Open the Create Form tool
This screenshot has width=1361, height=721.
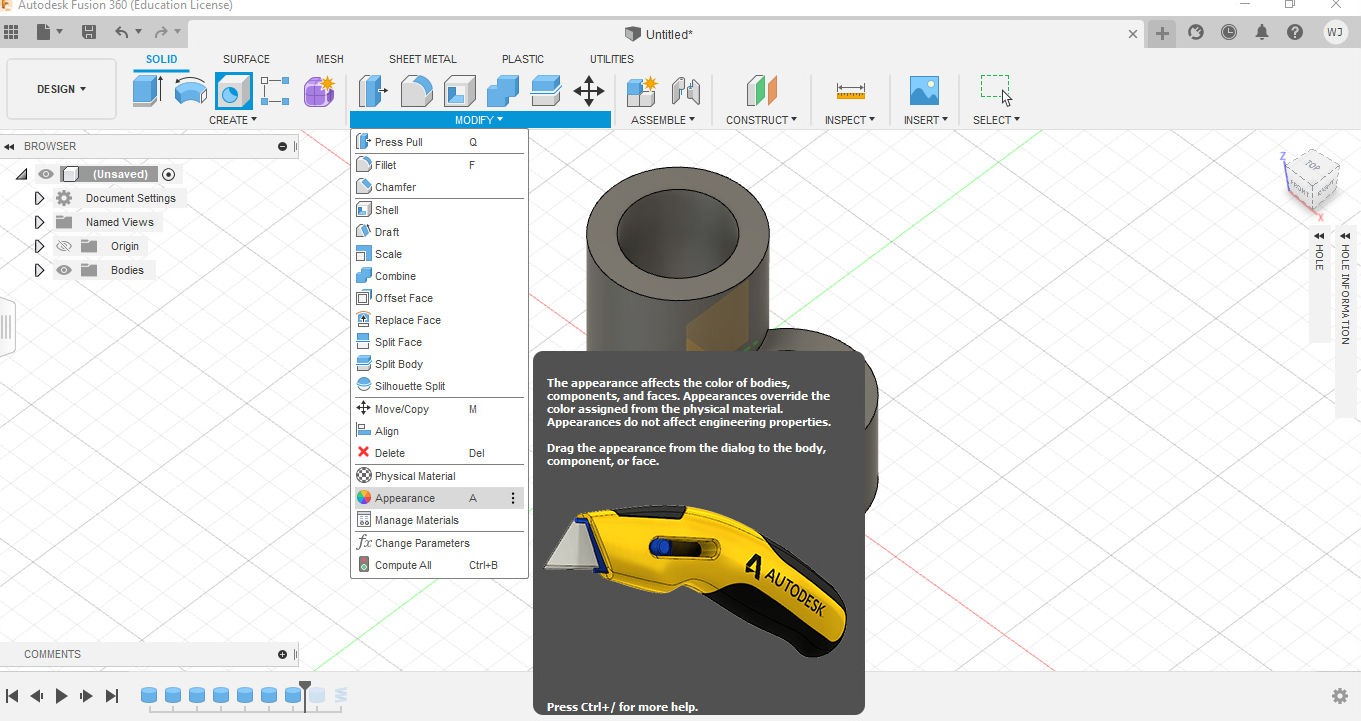[x=318, y=91]
